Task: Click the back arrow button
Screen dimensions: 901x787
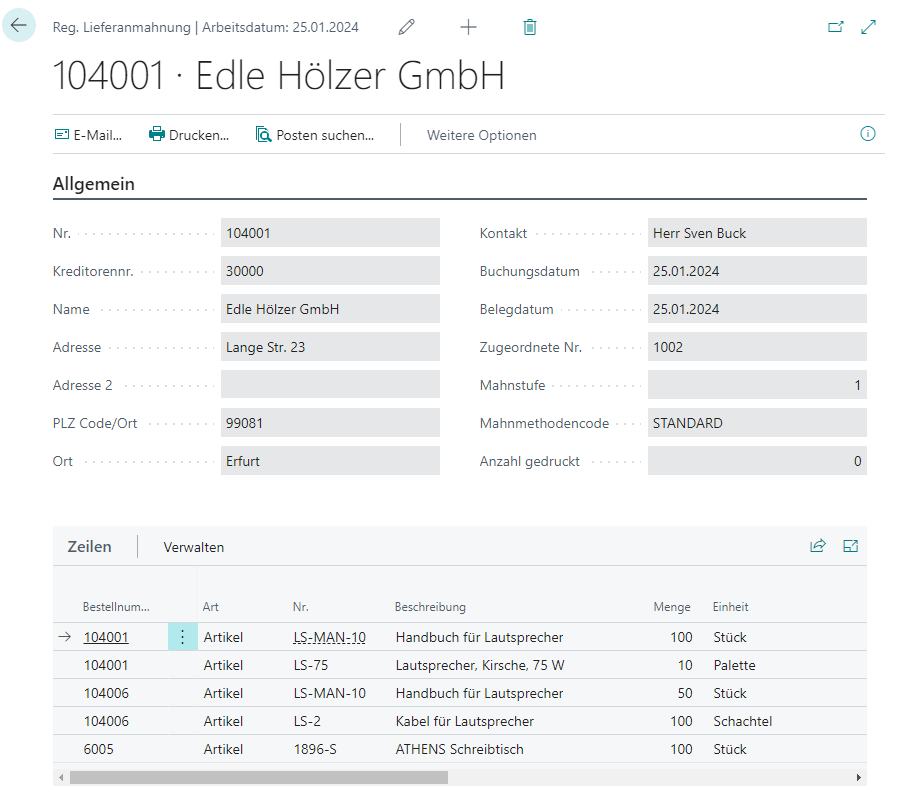Action: (x=19, y=26)
